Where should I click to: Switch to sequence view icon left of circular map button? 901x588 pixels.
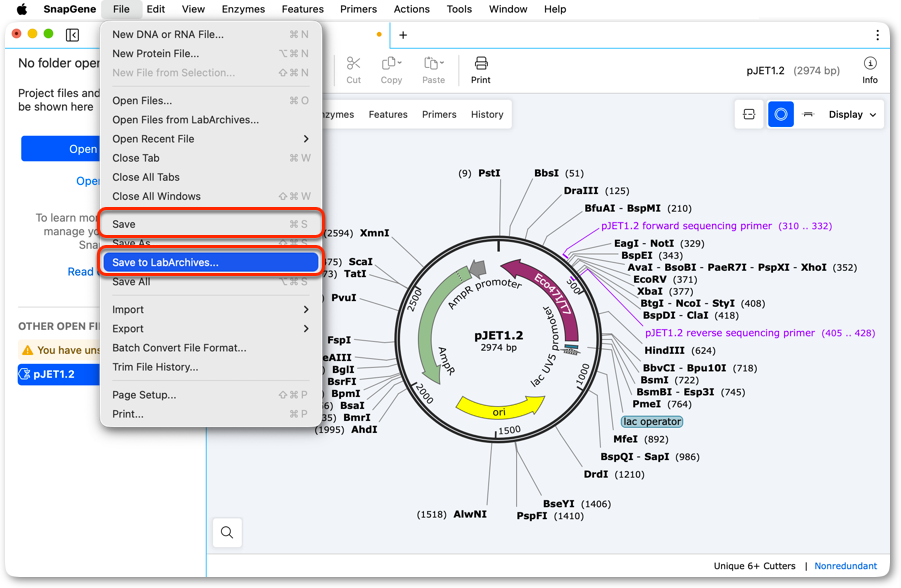click(x=749, y=114)
